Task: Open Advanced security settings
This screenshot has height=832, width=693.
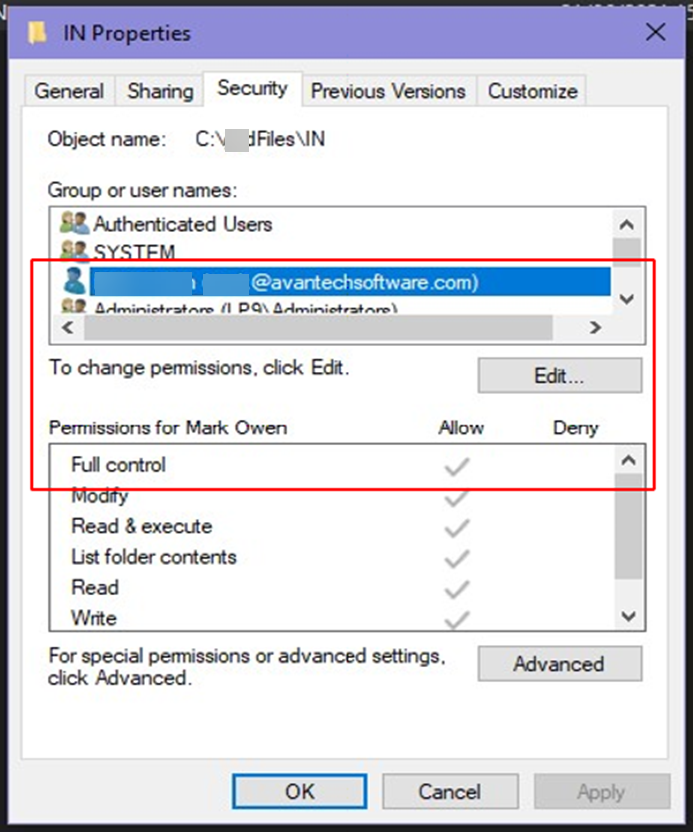Action: coord(559,664)
